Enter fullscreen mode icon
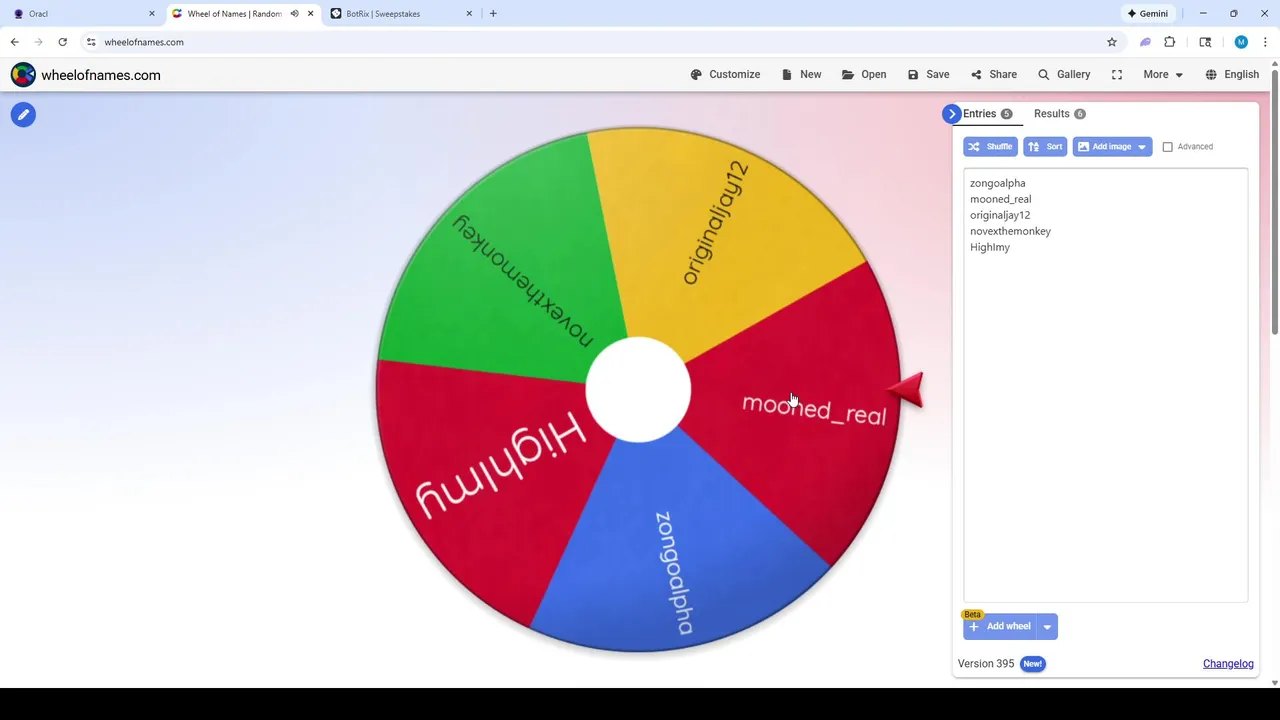1280x720 pixels. pos(1117,75)
